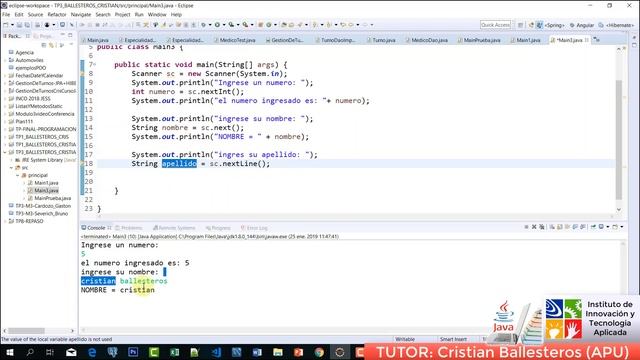Screen dimensions: 640x360
Task: Click the Save All icon in toolbar
Action: click(x=27, y=25)
